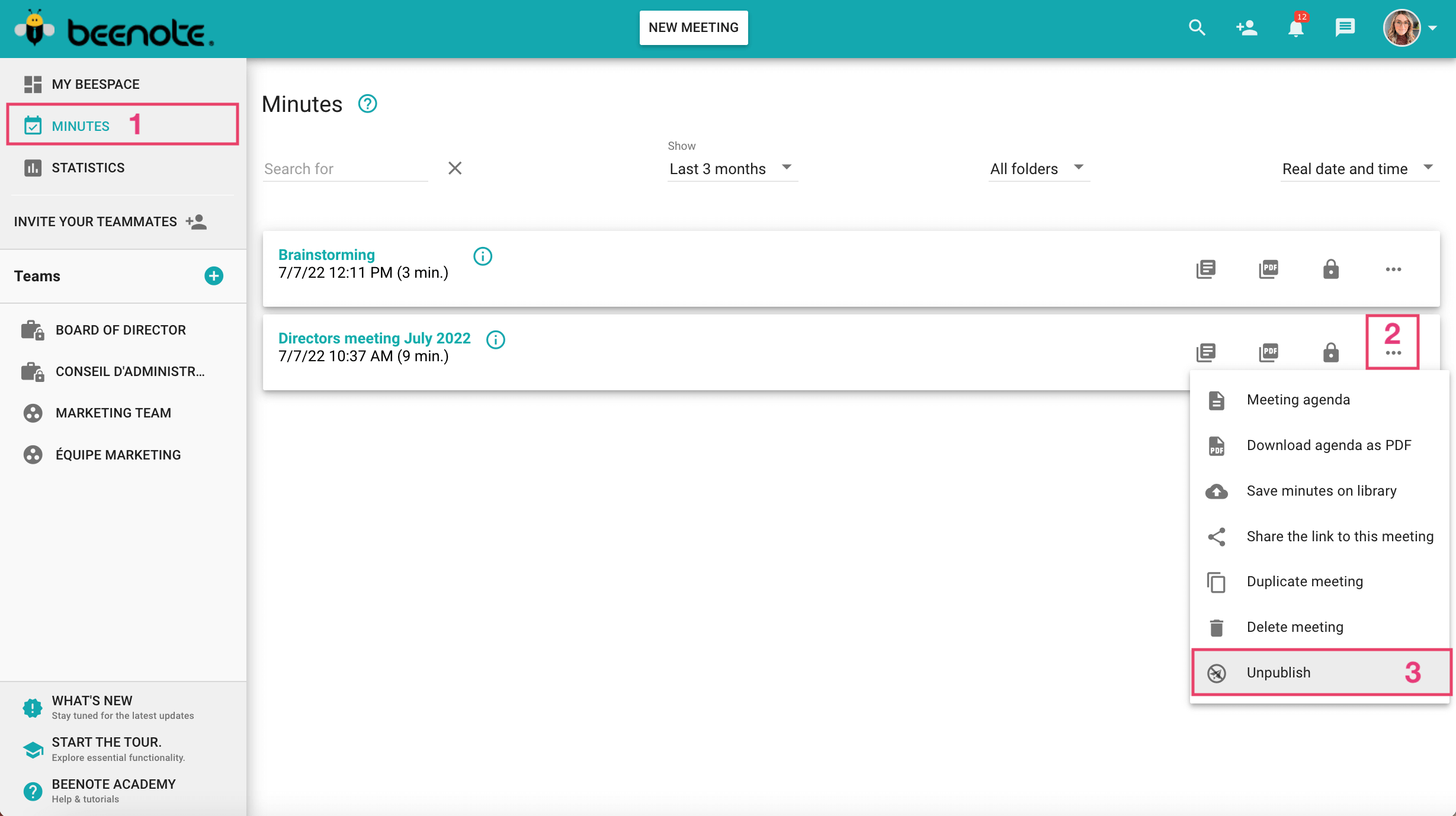Click info icon next to Directors meeting
Viewport: 1456px width, 816px height.
tap(496, 340)
